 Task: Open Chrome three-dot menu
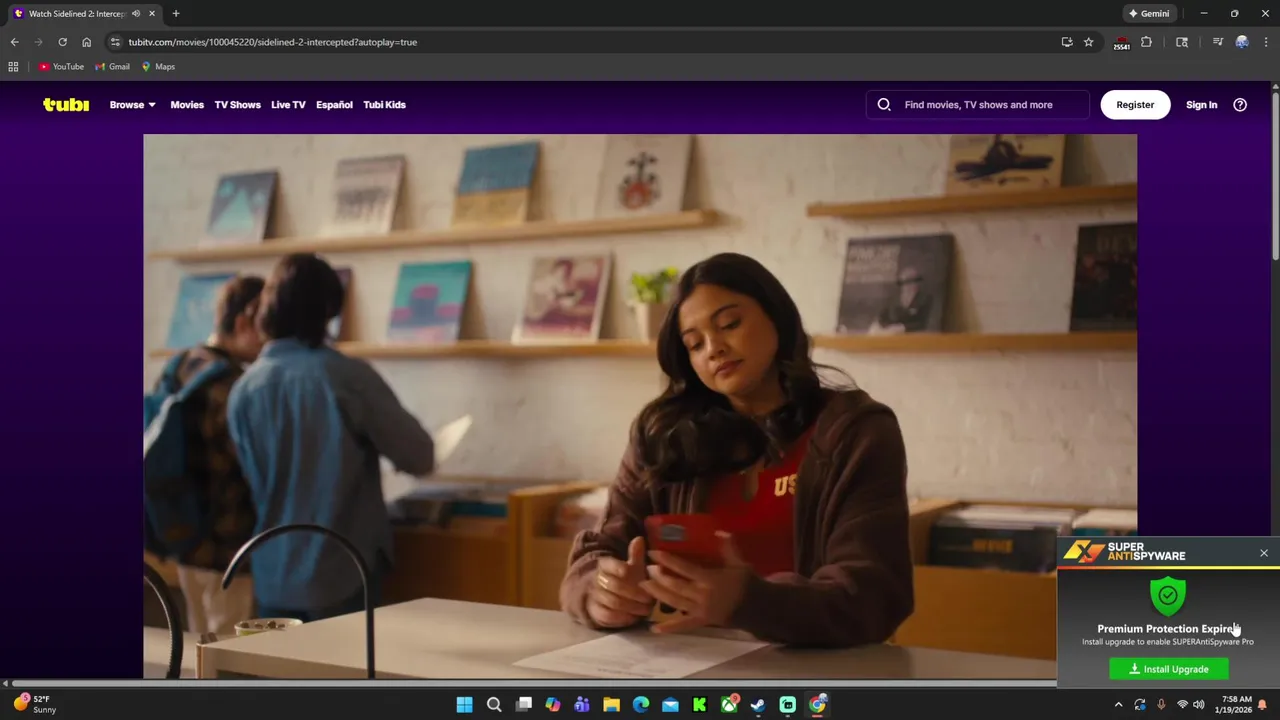point(1266,42)
